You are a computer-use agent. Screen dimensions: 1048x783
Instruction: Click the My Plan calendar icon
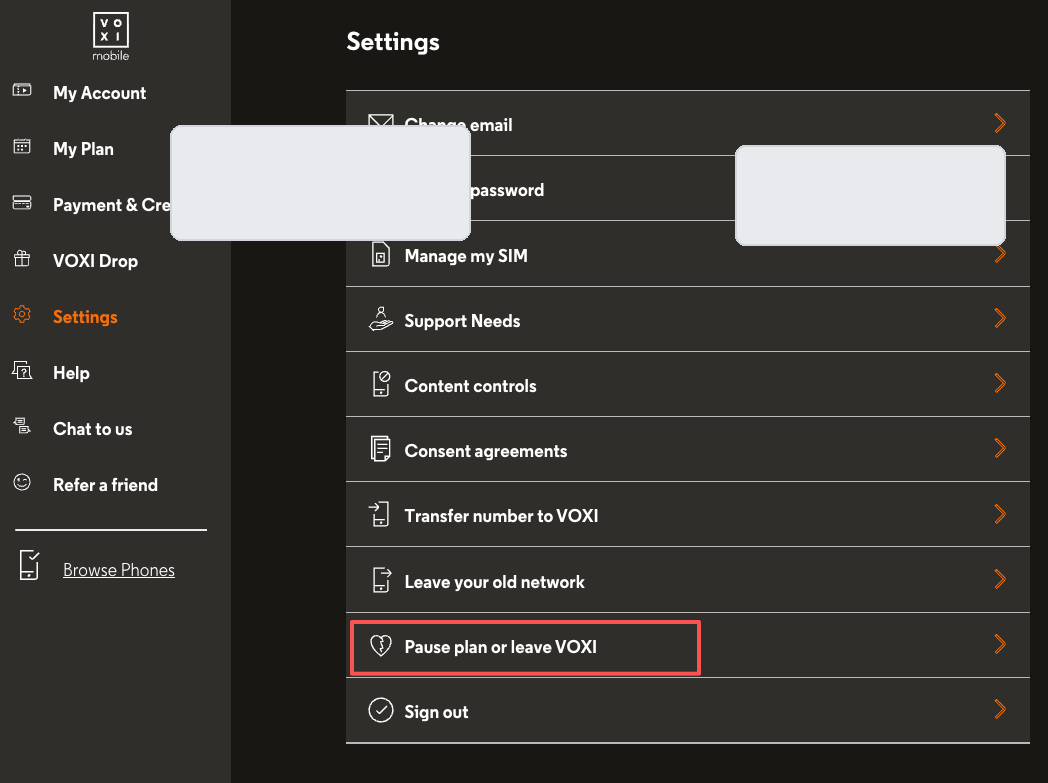pos(22,146)
